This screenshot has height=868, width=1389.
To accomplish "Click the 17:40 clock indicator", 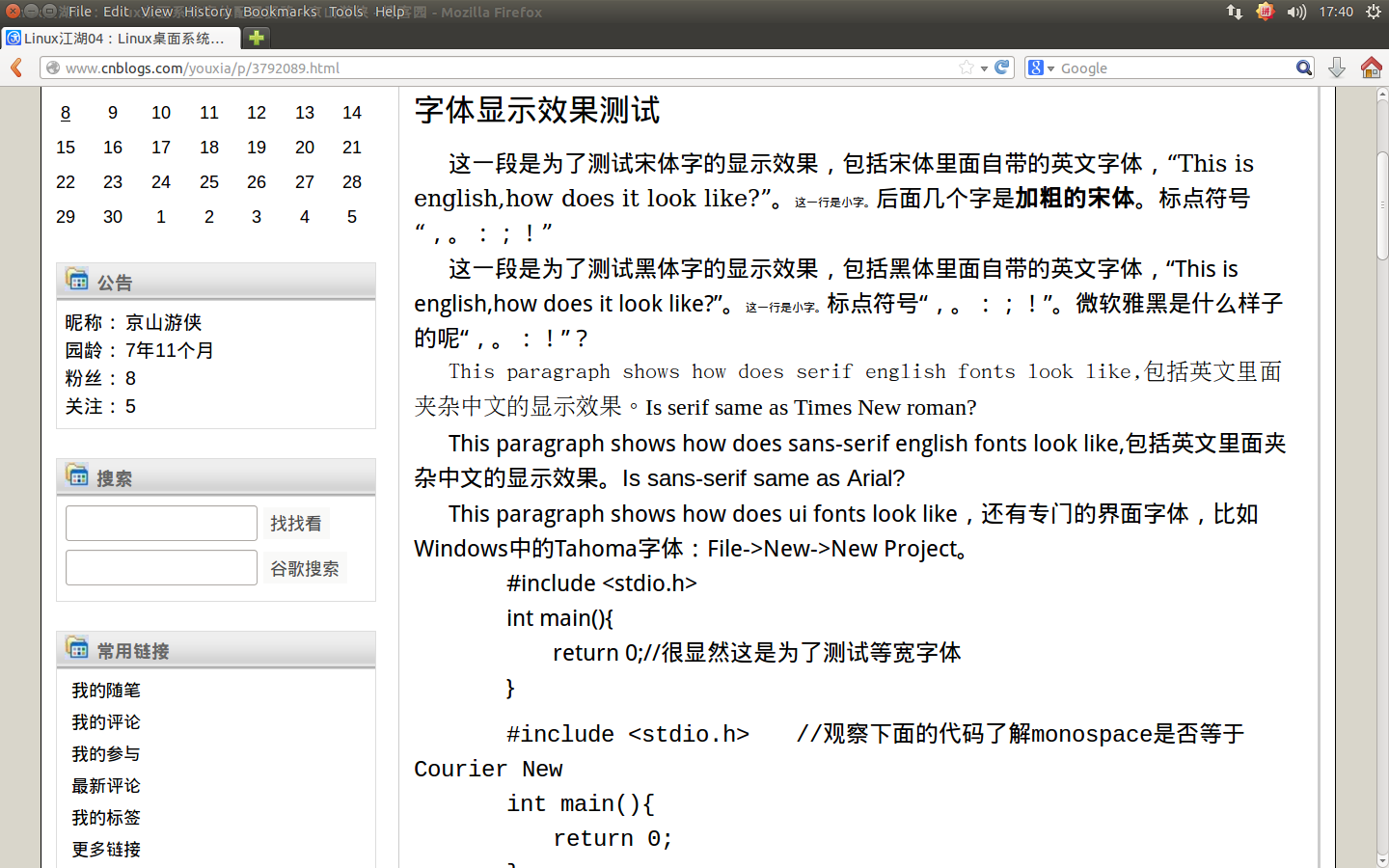I will click(x=1336, y=12).
